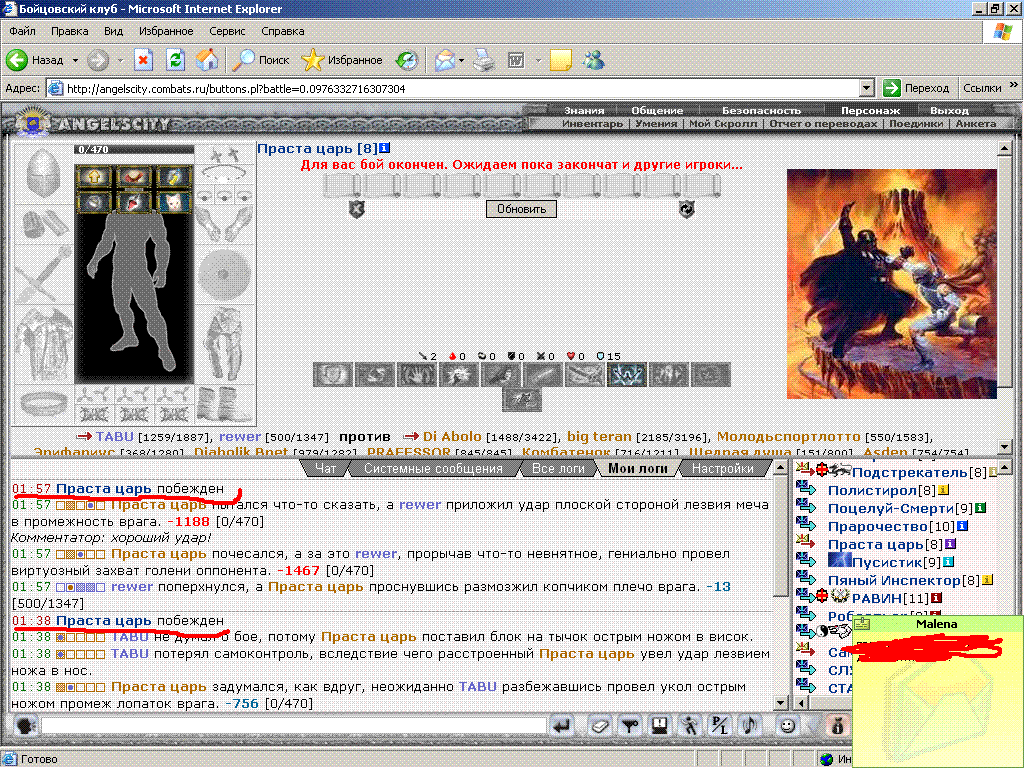Open the Безопасность top menu
The width and height of the screenshot is (1024, 768).
click(761, 110)
